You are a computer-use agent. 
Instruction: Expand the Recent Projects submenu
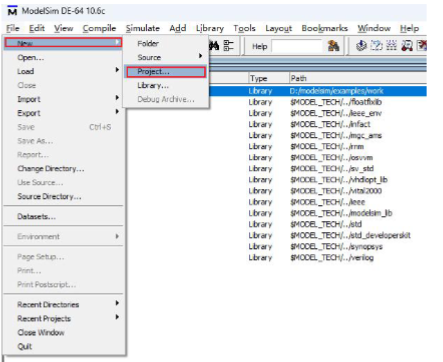[x=63, y=318]
